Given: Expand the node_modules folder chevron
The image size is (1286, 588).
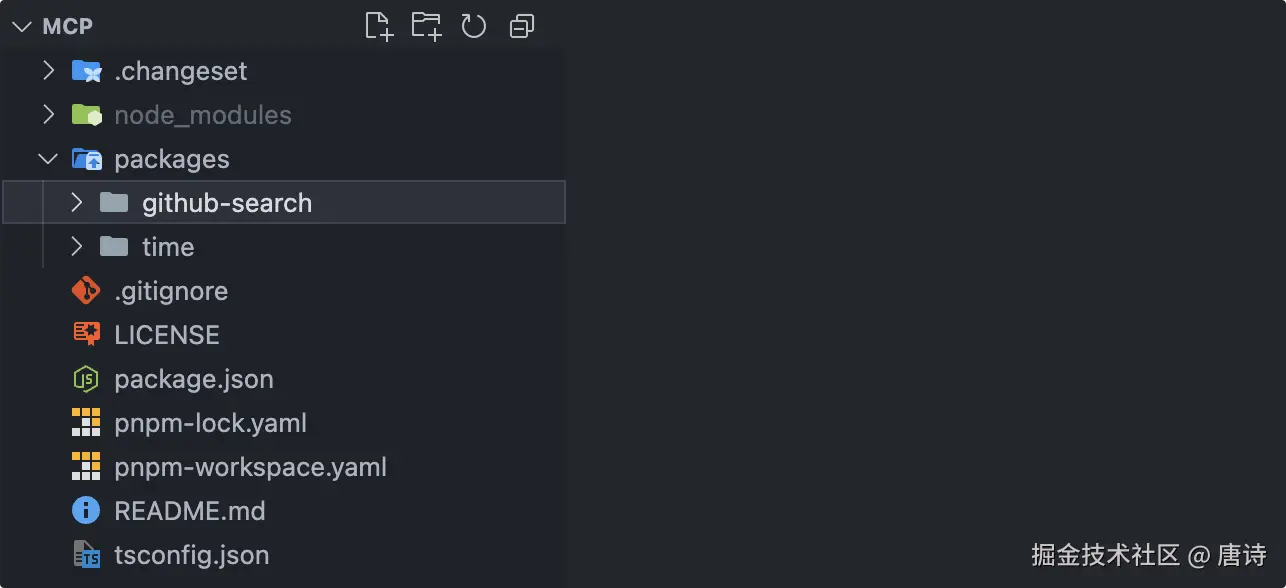Looking at the screenshot, I should tap(48, 115).
